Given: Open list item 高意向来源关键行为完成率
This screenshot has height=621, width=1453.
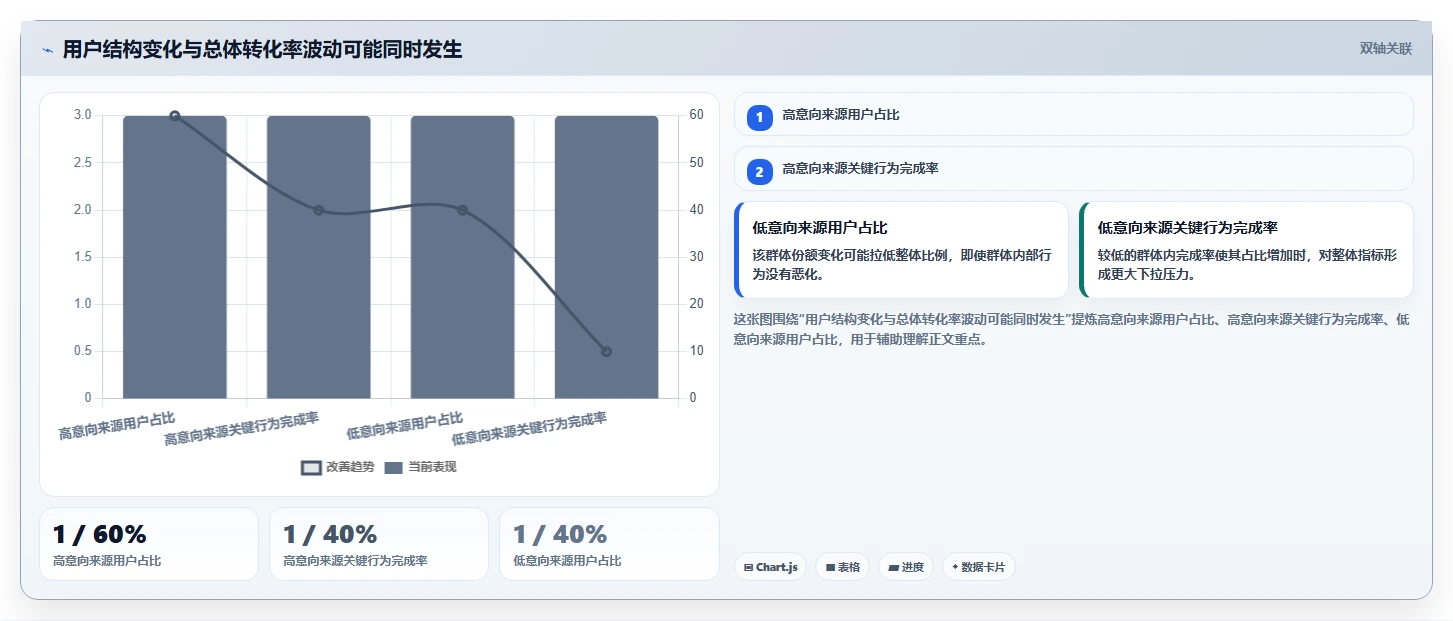Looking at the screenshot, I should tap(1073, 169).
